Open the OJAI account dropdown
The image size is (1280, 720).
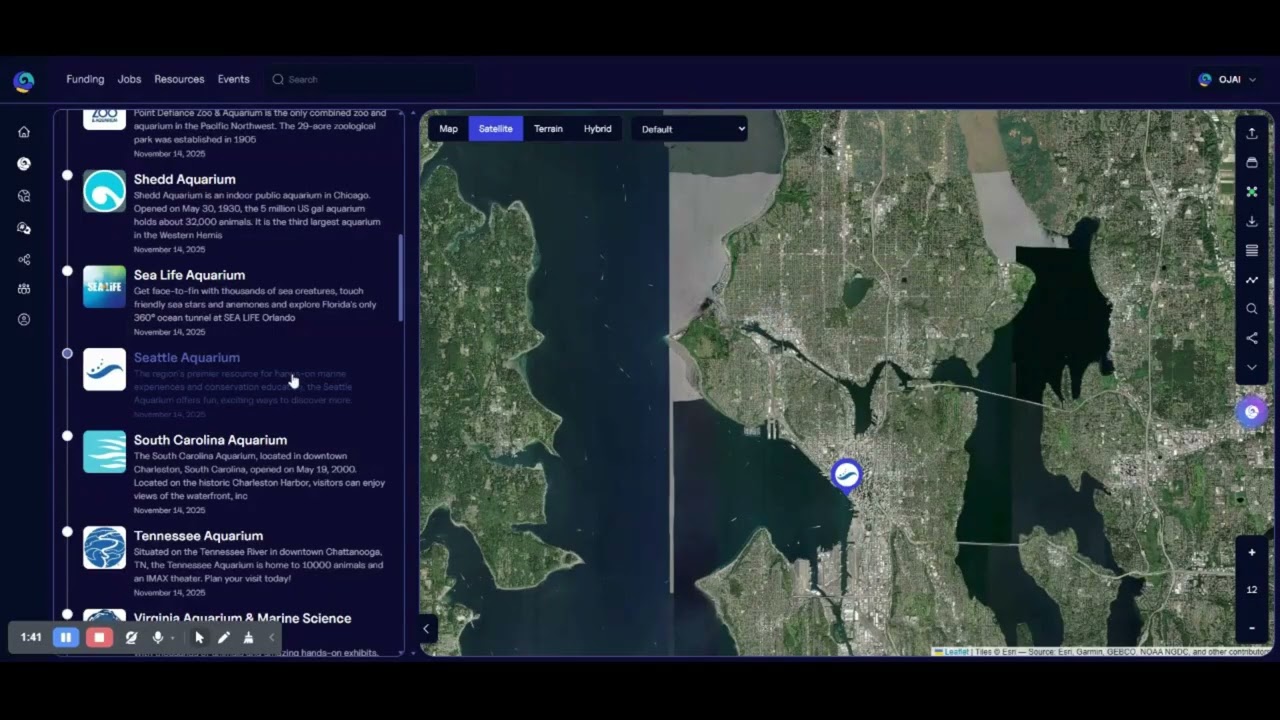[1227, 80]
